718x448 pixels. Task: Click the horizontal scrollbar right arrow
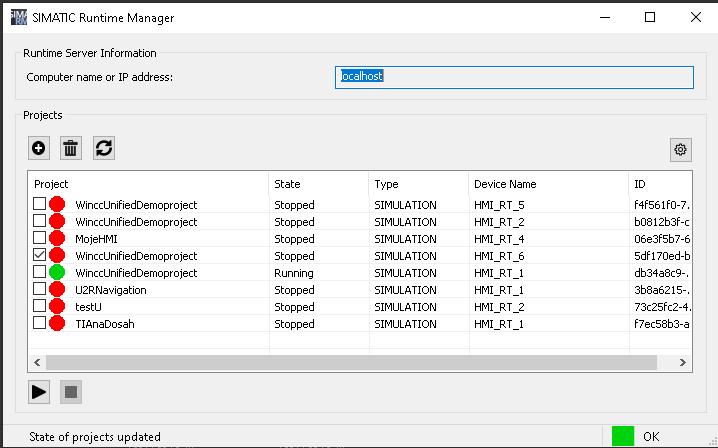[x=683, y=363]
